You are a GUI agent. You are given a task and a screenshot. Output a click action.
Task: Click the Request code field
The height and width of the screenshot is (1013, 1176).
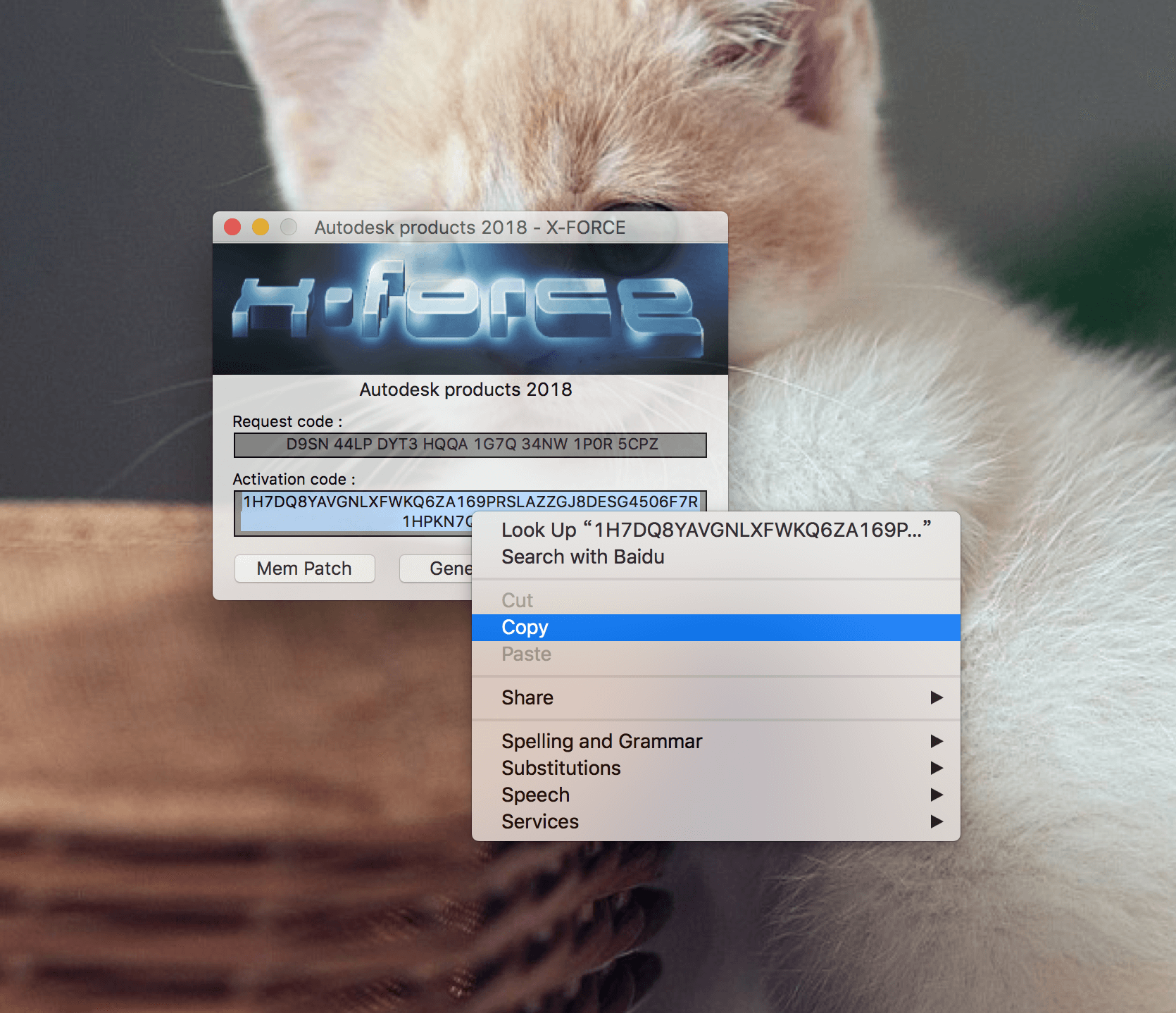[x=470, y=445]
